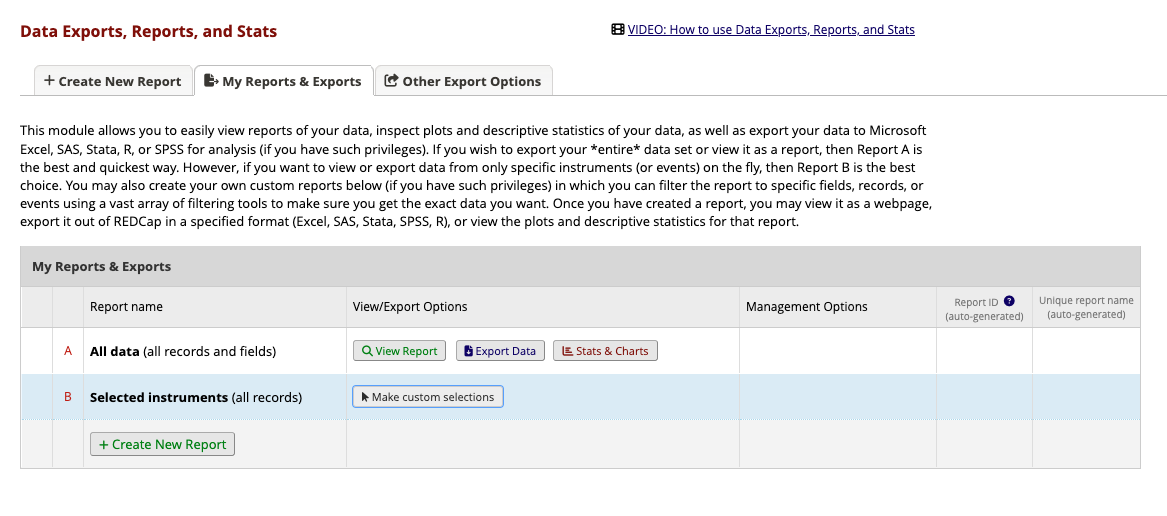Click the film icon beside the video link
This screenshot has height=516, width=1167.
click(618, 30)
